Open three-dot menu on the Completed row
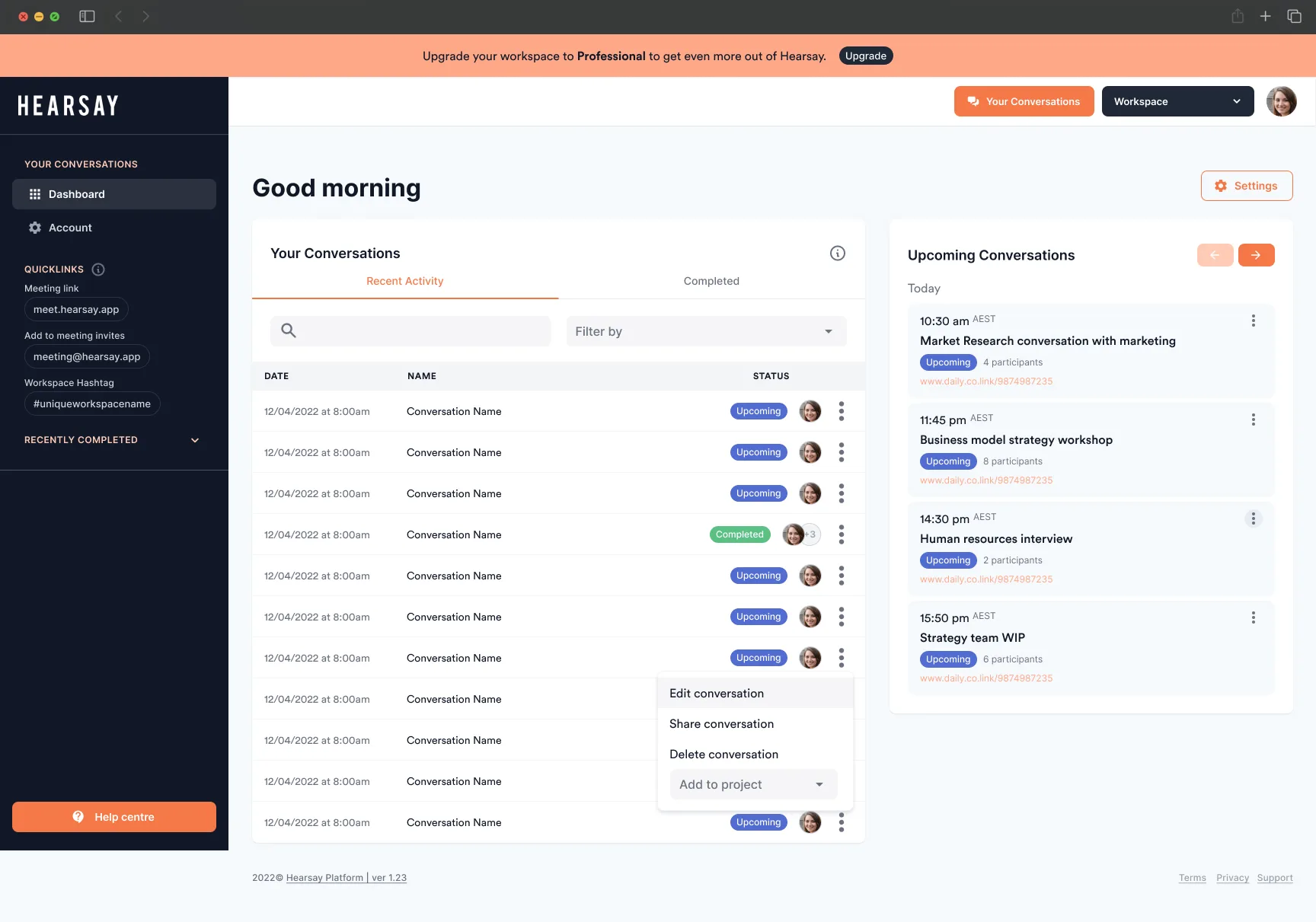The height and width of the screenshot is (922, 1316). coord(841,534)
